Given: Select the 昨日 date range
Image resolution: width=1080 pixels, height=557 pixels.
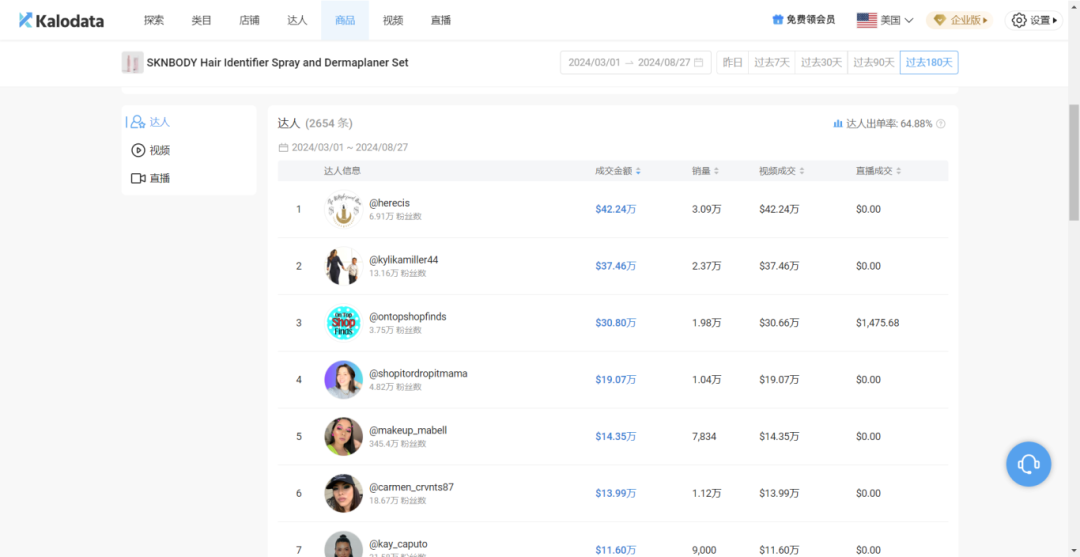Looking at the screenshot, I should (732, 63).
